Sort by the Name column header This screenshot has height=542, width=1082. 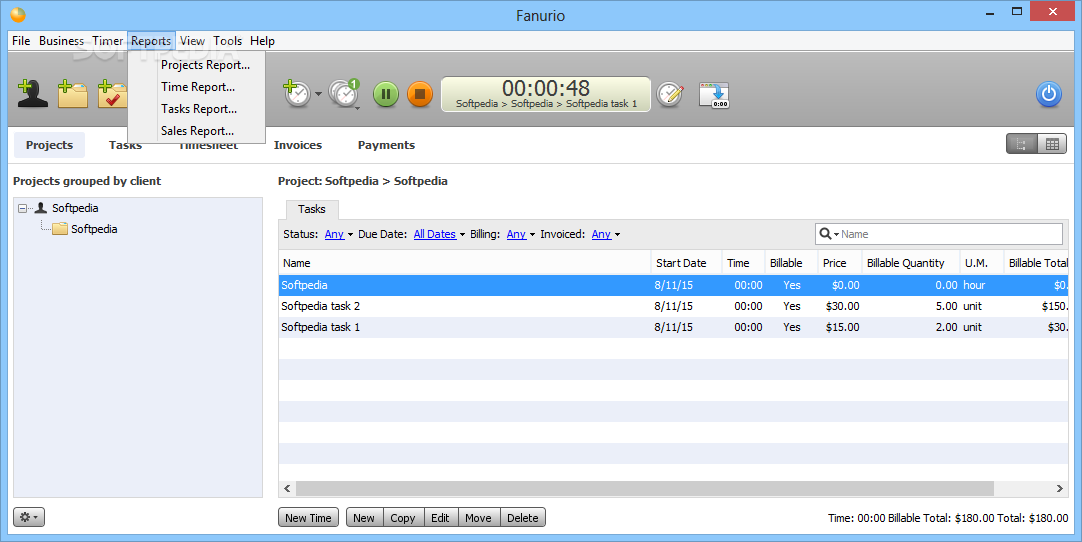pyautogui.click(x=465, y=263)
